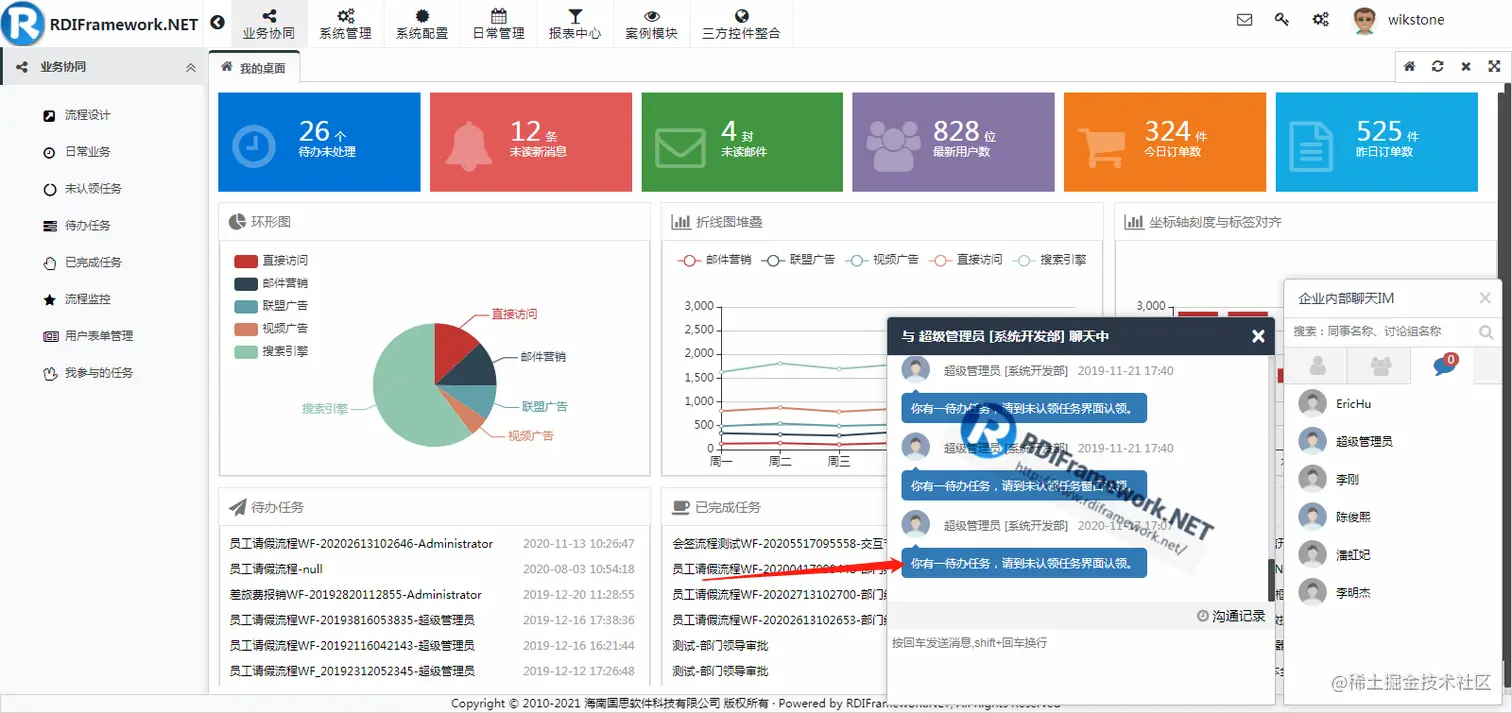This screenshot has width=1512, height=713.
Task: Toggle 直接访问 legend in the pie chart
Action: click(x=271, y=261)
